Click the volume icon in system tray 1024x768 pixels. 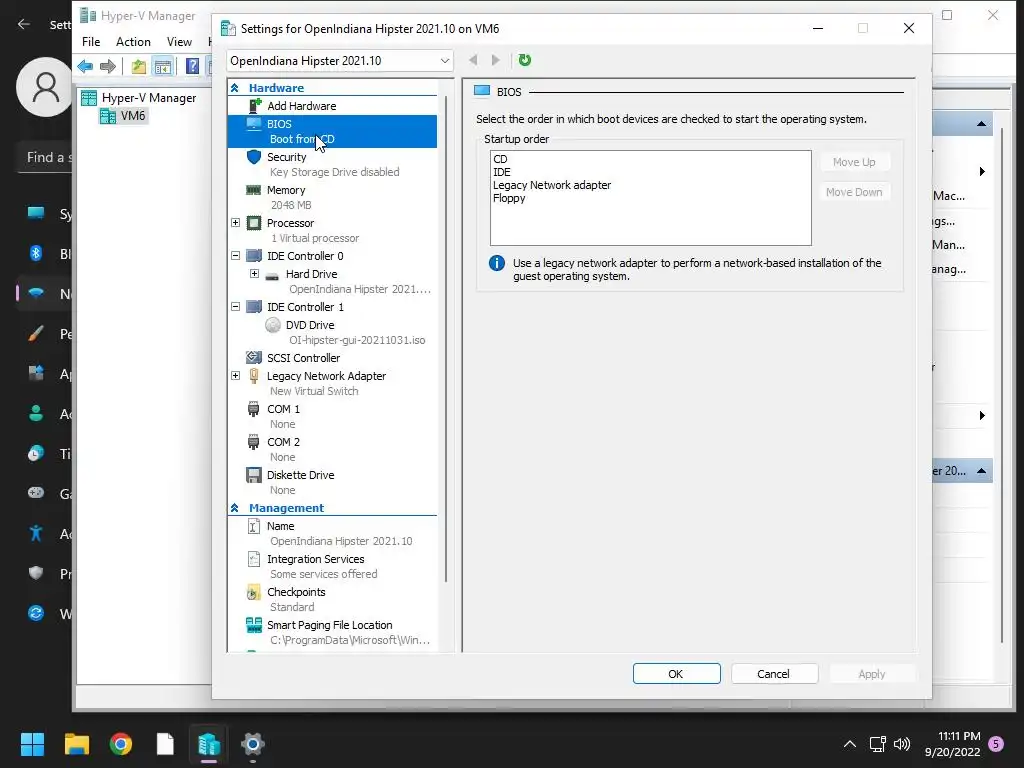(902, 743)
